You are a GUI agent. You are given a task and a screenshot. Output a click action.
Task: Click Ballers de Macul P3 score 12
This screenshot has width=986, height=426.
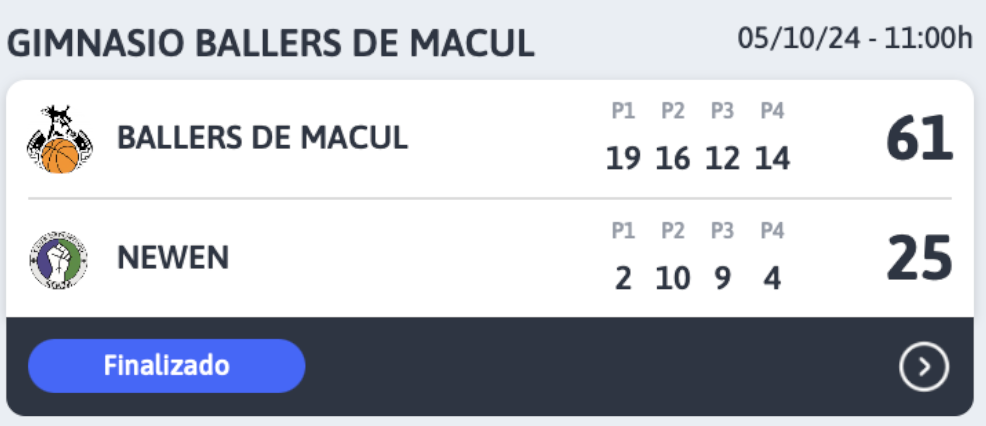pos(722,159)
